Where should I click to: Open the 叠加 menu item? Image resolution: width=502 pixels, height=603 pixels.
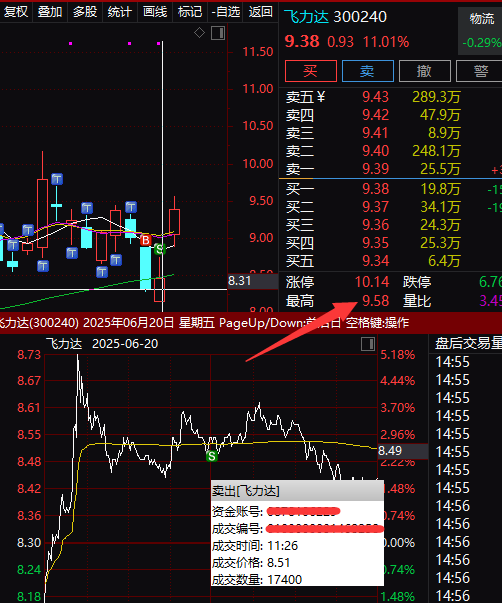tap(50, 12)
